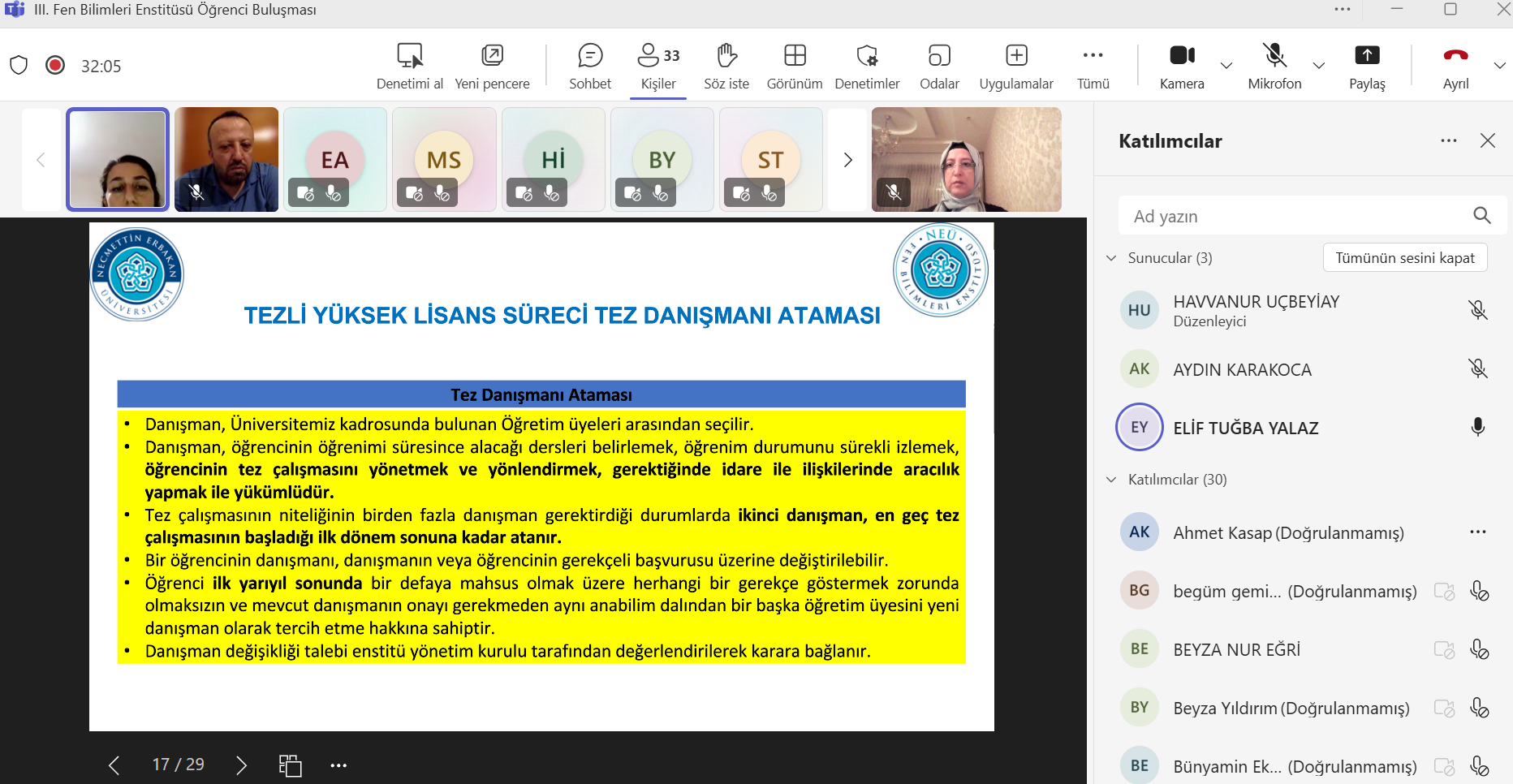Image resolution: width=1513 pixels, height=784 pixels.
Task: Toggle the Kamera on or off
Action: coord(1181,66)
